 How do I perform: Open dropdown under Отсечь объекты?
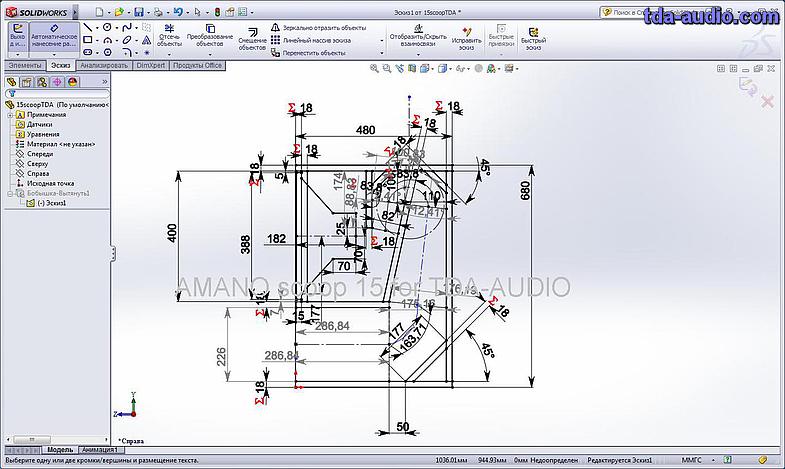tap(169, 54)
